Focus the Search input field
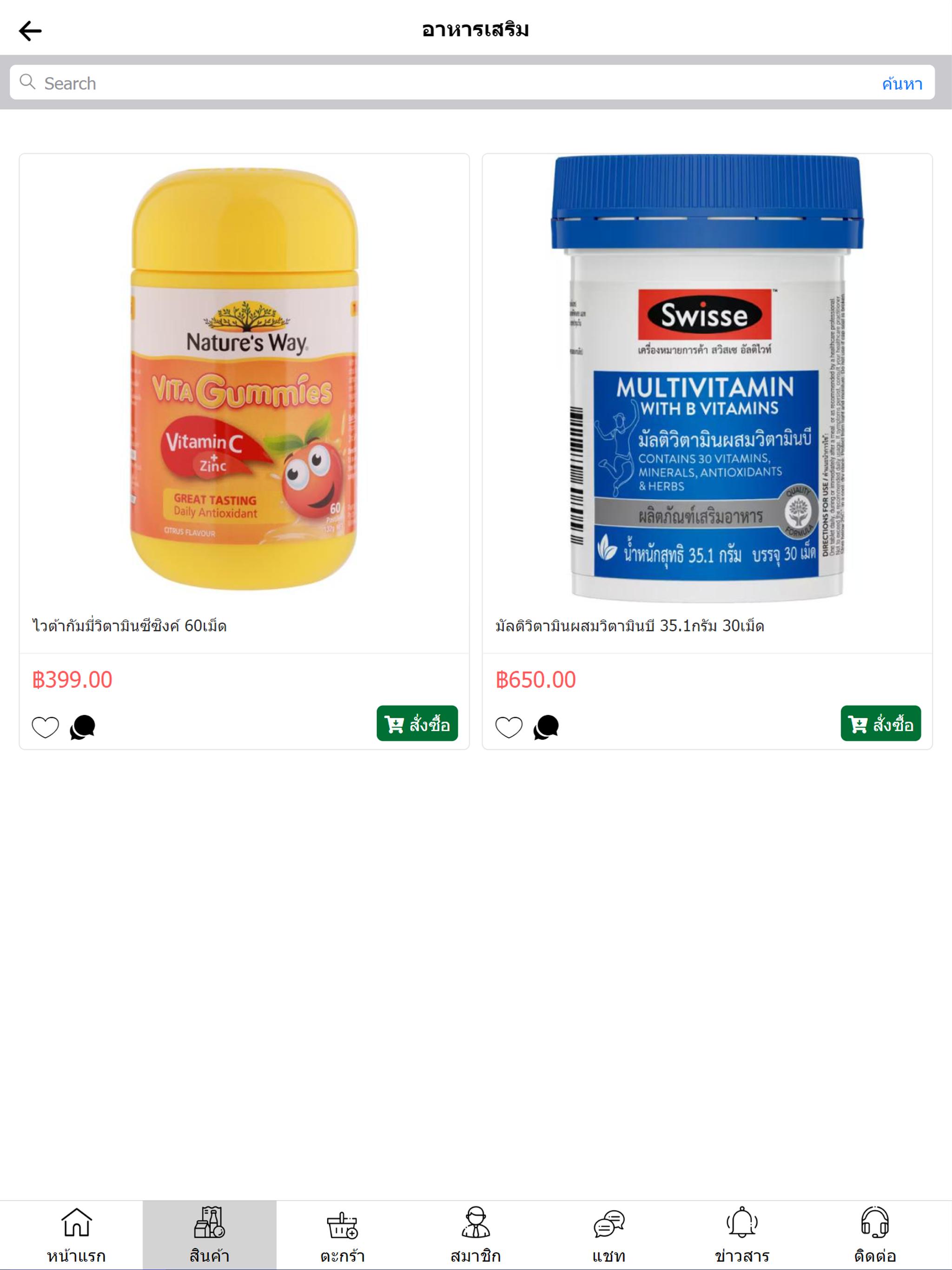Image resolution: width=952 pixels, height=1270 pixels. point(448,83)
